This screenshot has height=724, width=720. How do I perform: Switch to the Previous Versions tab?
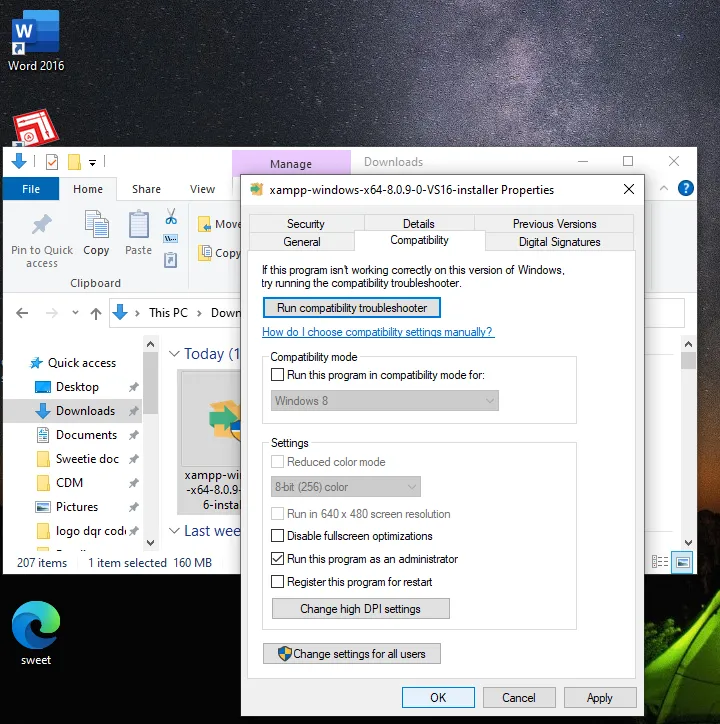(x=554, y=223)
